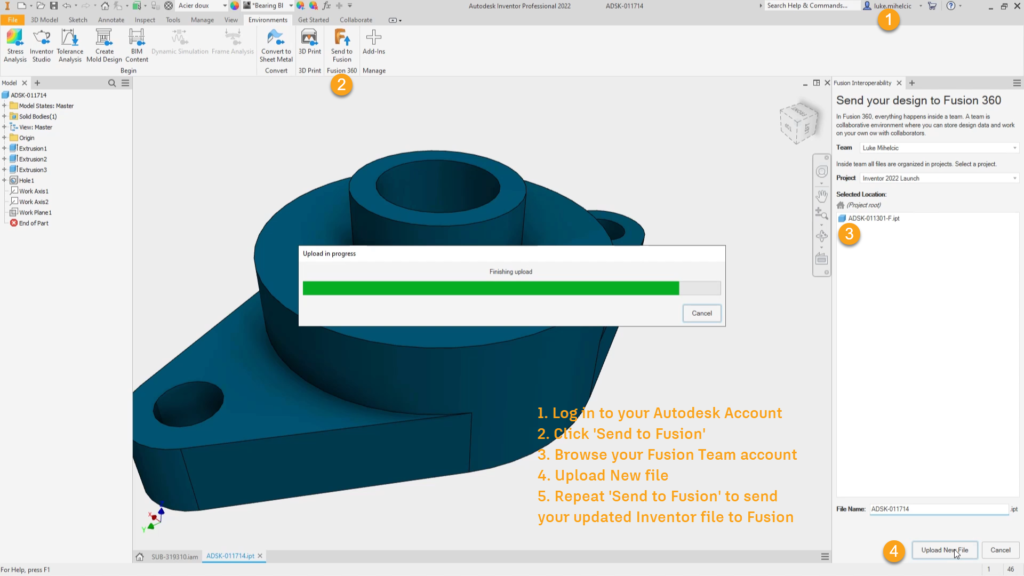
Task: Switch to Annotate ribbon tab
Action: (111, 20)
